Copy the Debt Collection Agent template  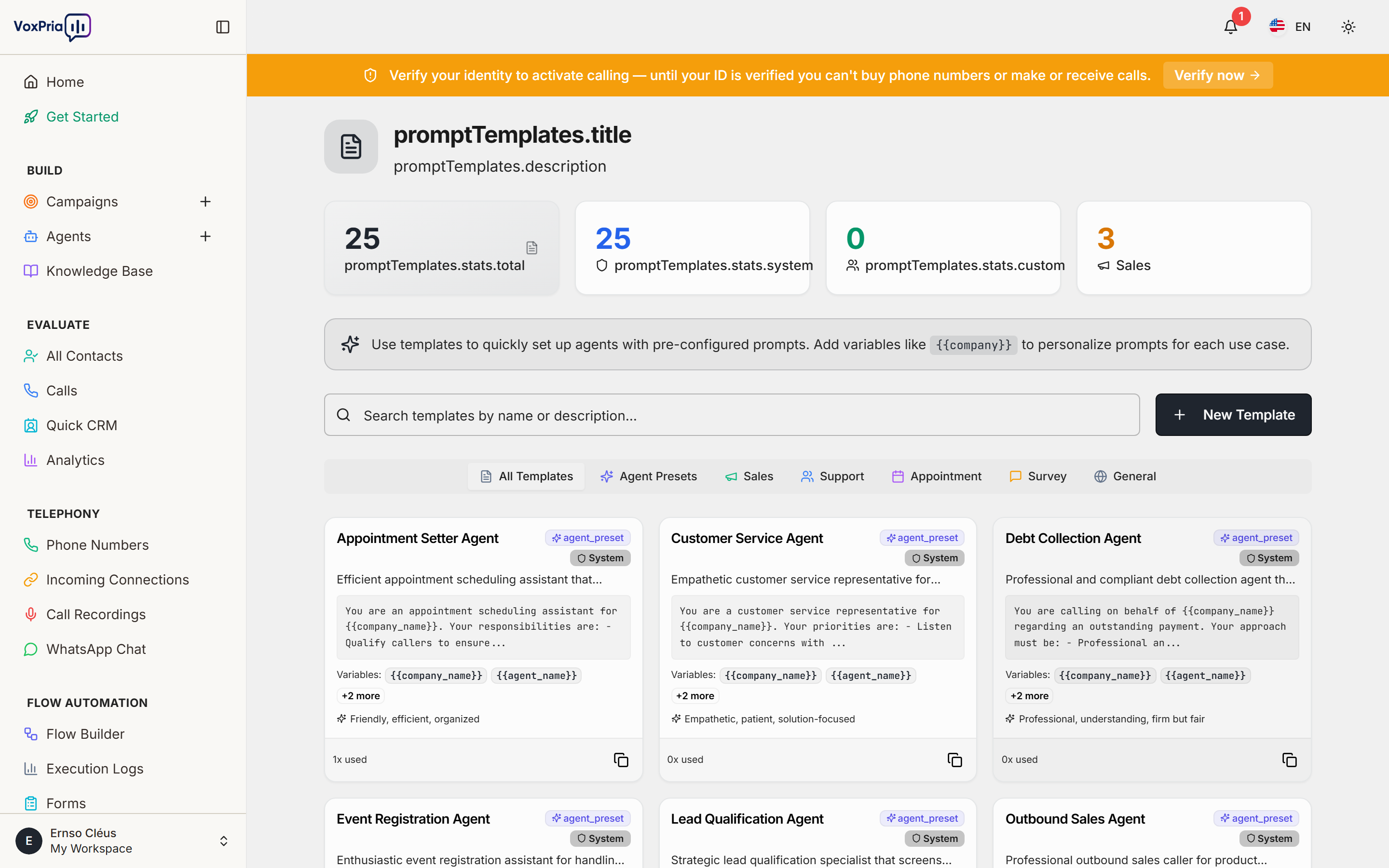(1289, 759)
